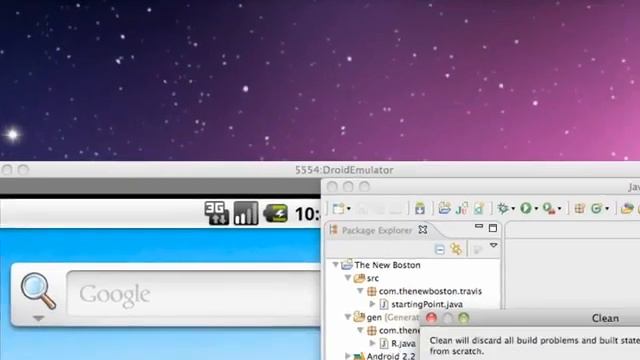Open the Debug dropdown arrow
Image resolution: width=640 pixels, height=360 pixels.
pos(513,209)
